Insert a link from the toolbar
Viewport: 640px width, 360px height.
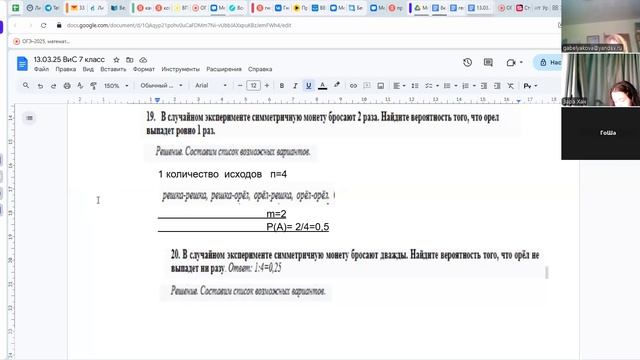tap(353, 86)
